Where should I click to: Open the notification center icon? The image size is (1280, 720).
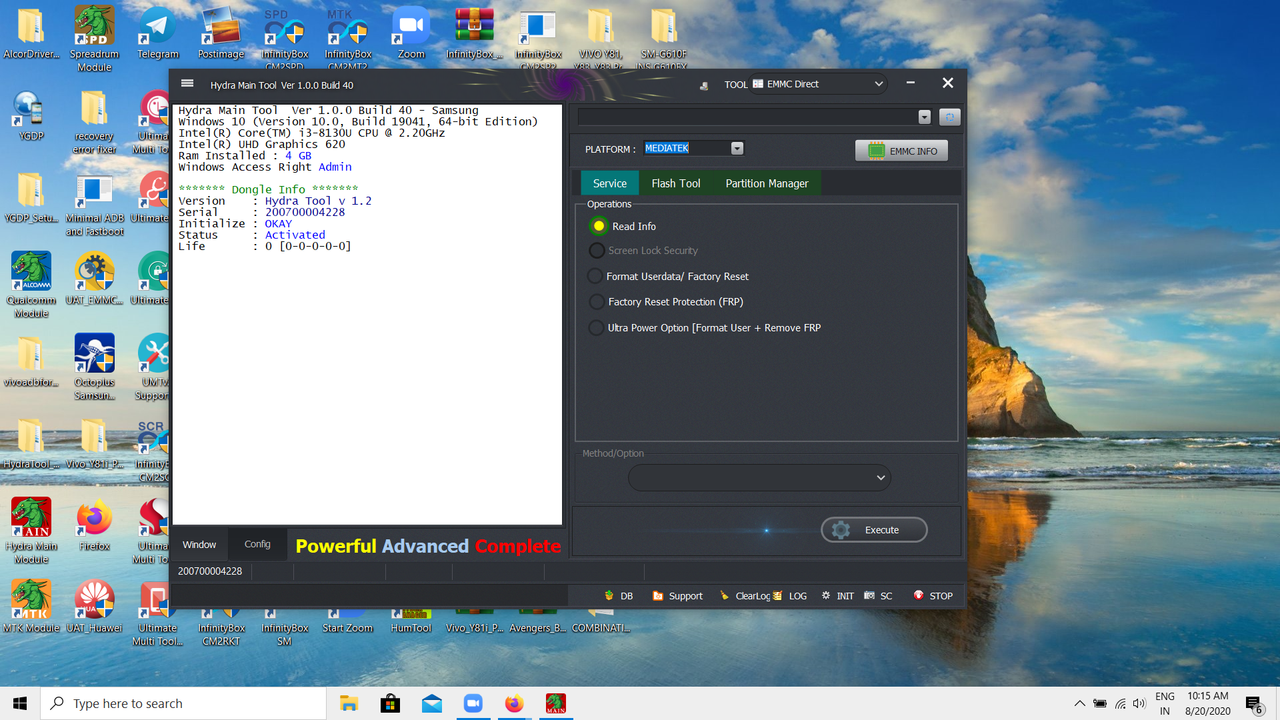[x=1255, y=704]
